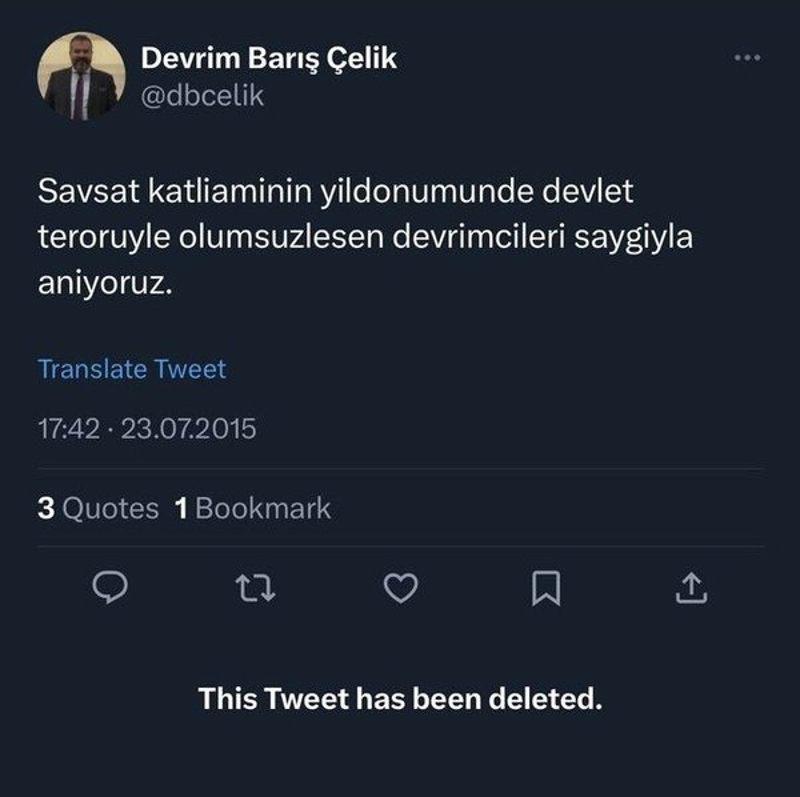
Task: Click the 23.07.2015 date in the timestamp
Action: 189,429
